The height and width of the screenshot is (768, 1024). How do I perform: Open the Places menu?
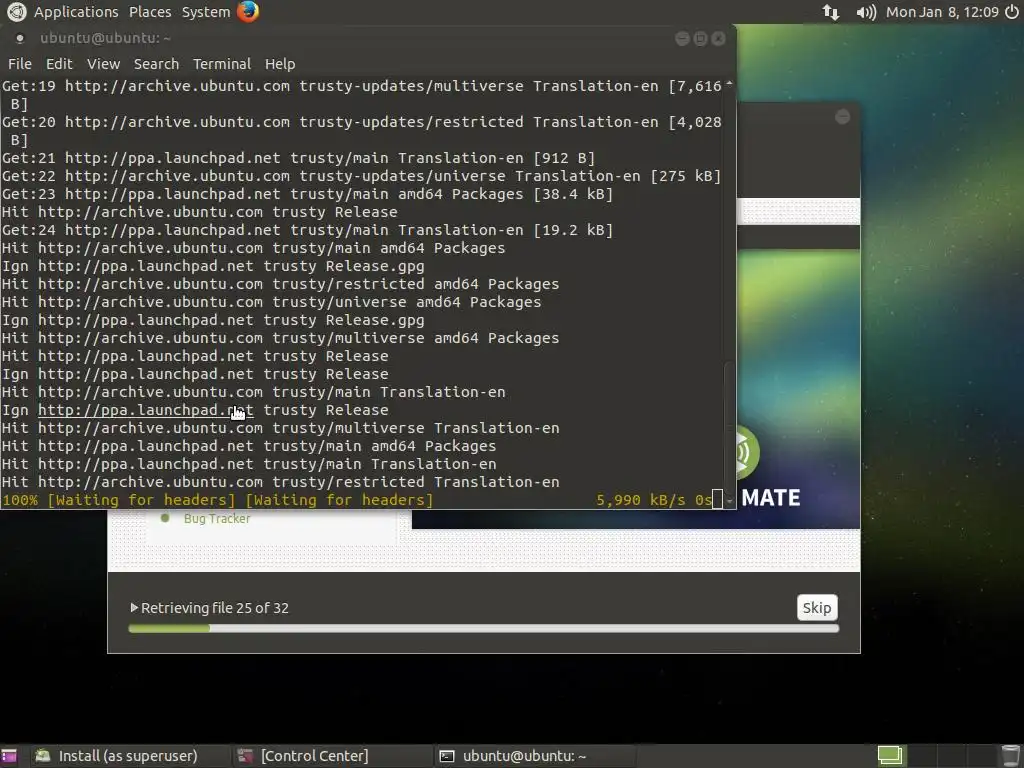click(x=150, y=12)
